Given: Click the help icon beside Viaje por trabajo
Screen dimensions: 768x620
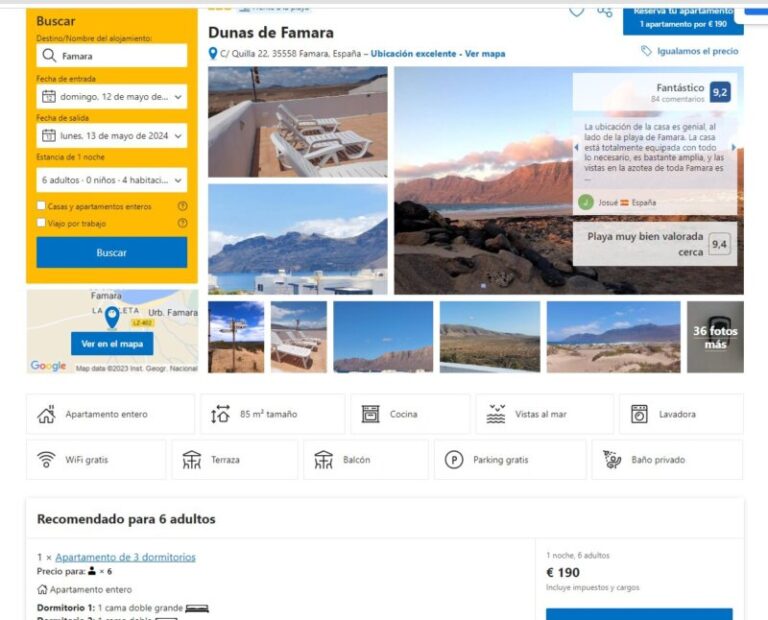Looking at the screenshot, I should [182, 223].
